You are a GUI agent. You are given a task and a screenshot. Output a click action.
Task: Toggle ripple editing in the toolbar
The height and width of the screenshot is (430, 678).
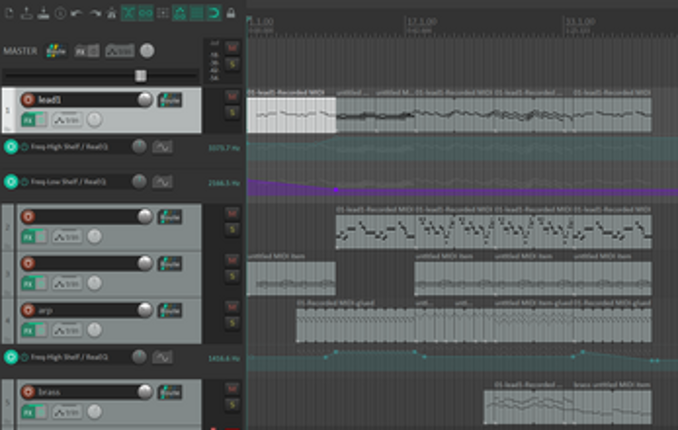[163, 13]
